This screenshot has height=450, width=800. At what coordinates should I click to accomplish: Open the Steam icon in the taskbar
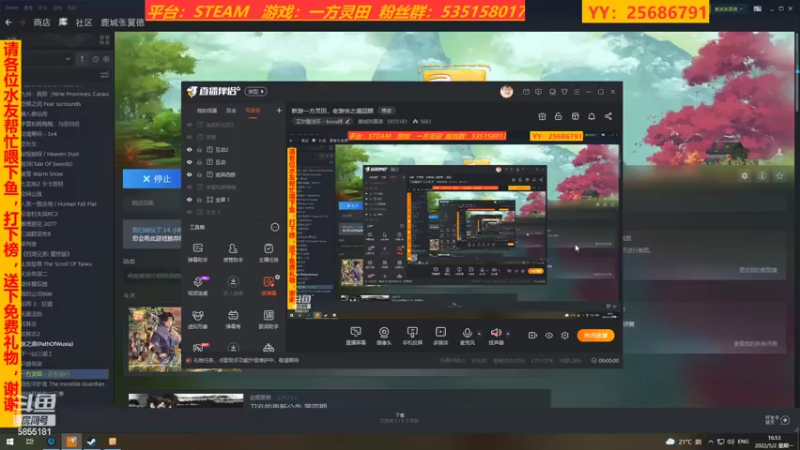(92, 441)
